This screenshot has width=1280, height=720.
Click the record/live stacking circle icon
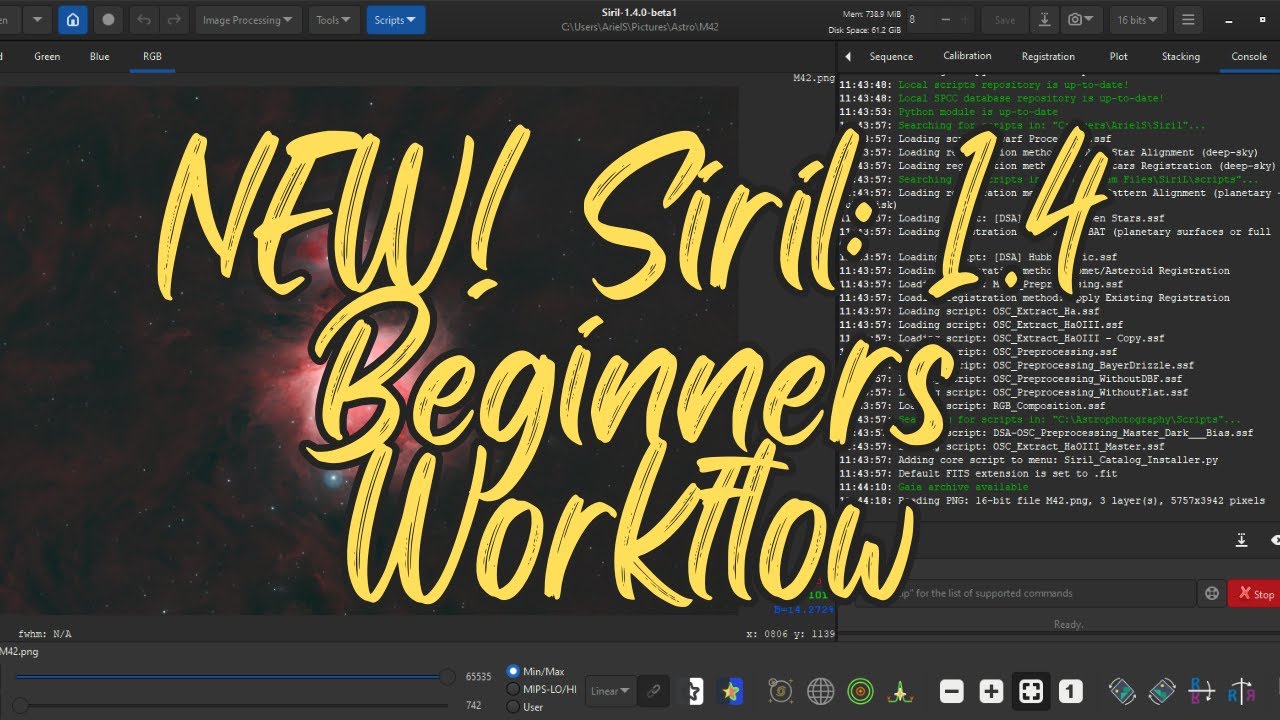(x=108, y=19)
